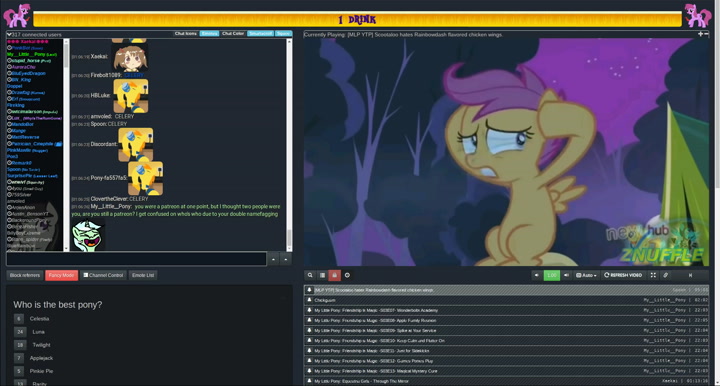Select the Chickguarn playlist entry title
This screenshot has height=386, width=720.
pyautogui.click(x=325, y=300)
